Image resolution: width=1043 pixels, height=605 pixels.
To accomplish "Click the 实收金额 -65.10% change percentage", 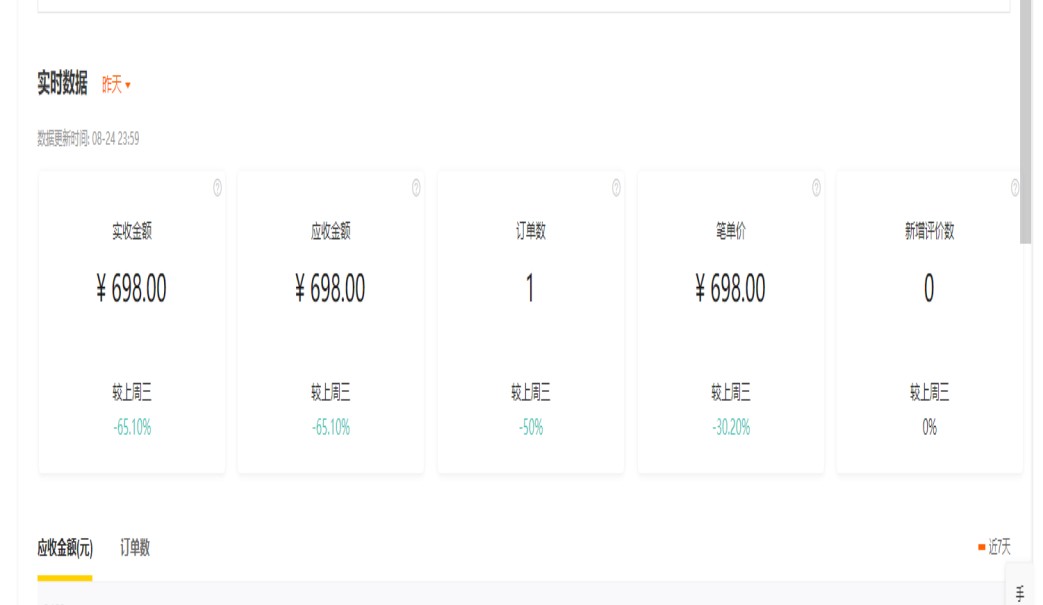I will click(x=132, y=428).
